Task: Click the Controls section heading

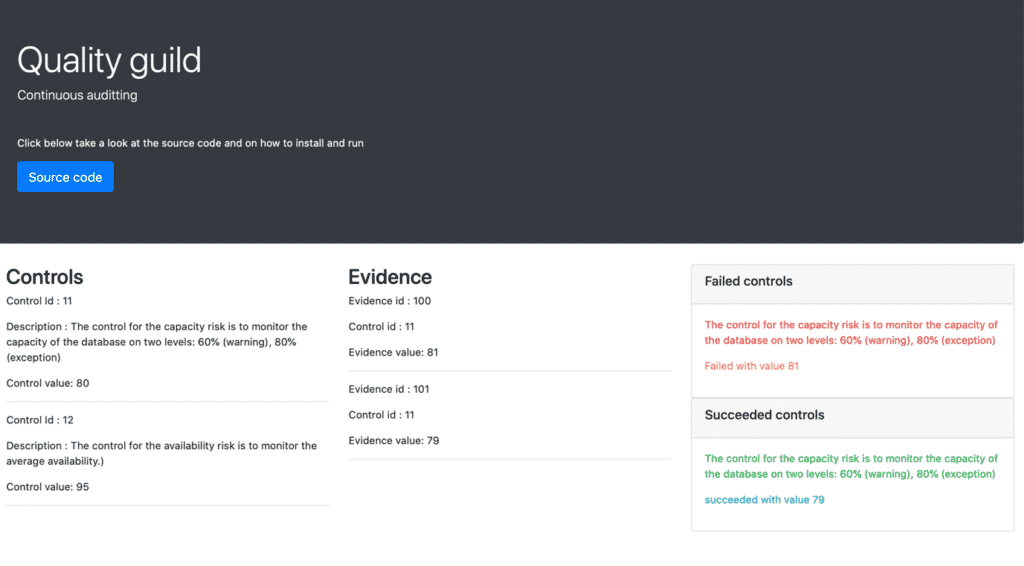Action: 45,277
